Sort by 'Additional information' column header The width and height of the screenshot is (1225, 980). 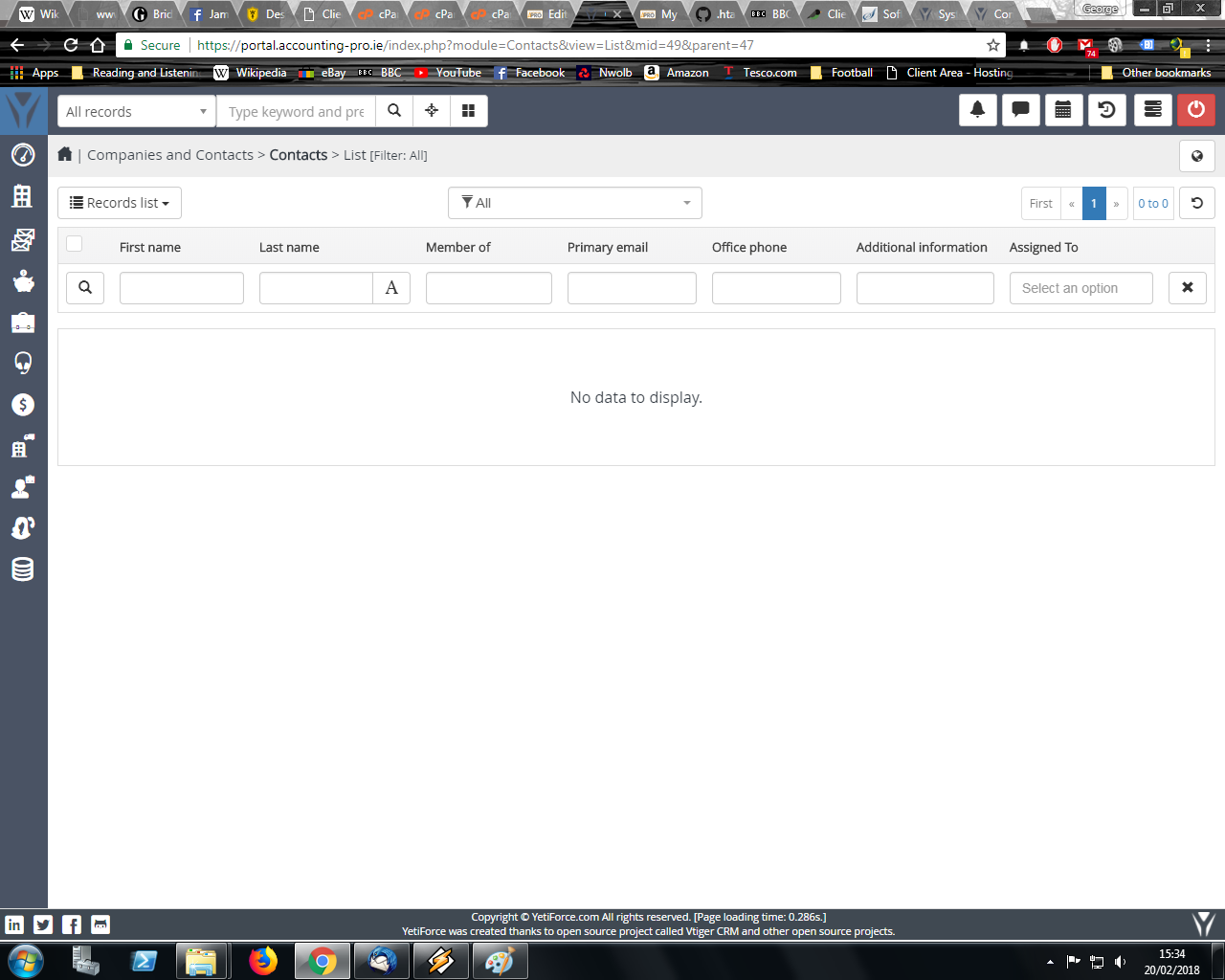(922, 247)
